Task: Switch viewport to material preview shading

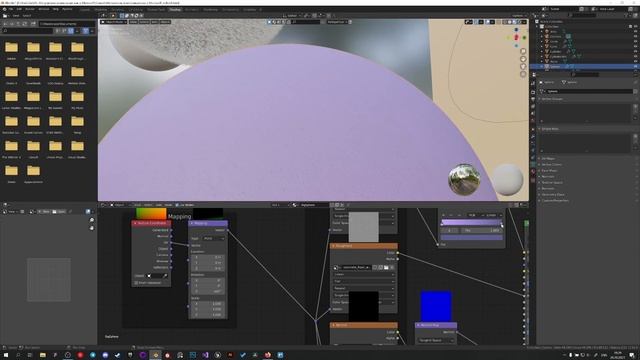Action: [x=514, y=22]
